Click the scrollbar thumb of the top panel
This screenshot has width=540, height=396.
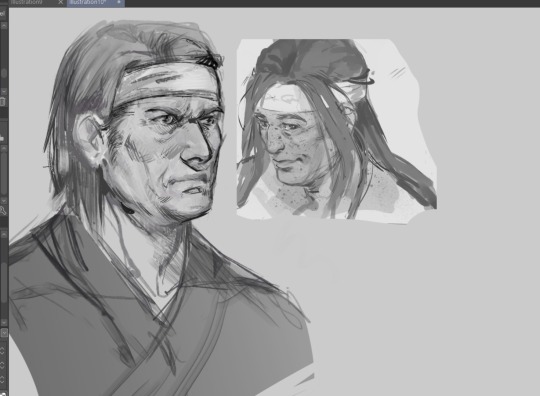4,73
